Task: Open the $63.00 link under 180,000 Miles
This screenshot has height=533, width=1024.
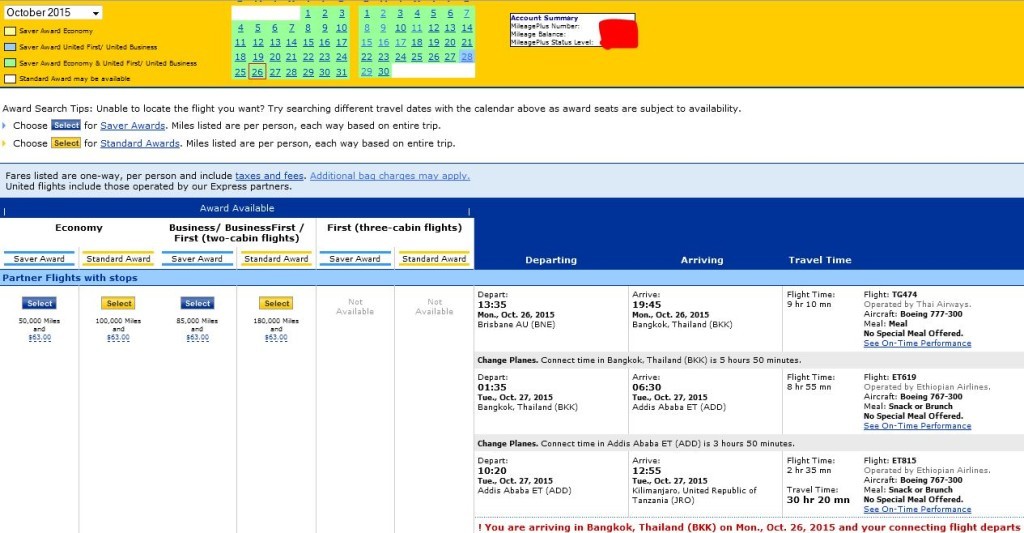Action: [x=276, y=338]
